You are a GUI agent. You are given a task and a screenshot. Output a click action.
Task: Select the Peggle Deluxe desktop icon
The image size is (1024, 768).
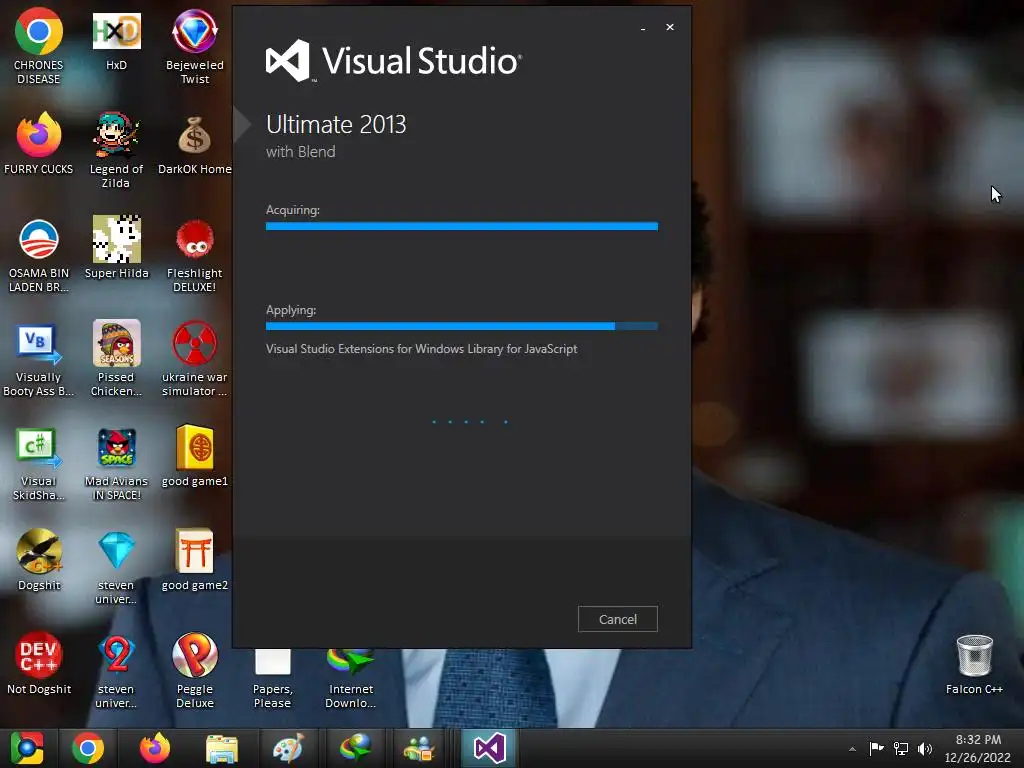195,670
